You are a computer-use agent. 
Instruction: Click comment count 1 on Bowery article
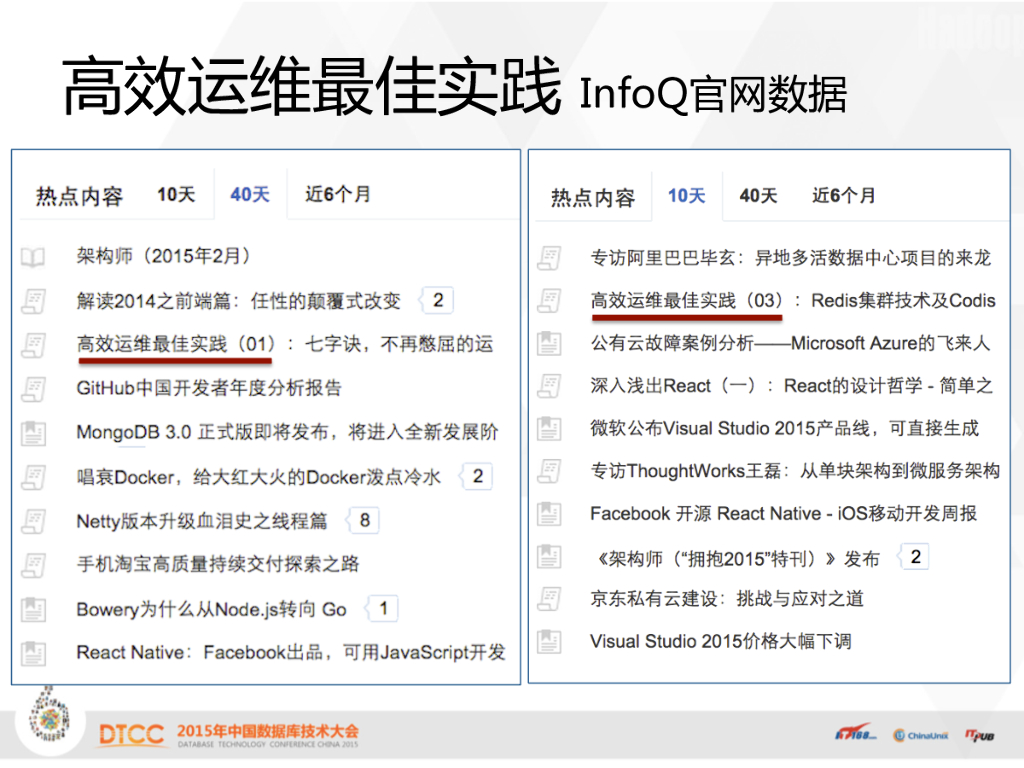[x=383, y=609]
